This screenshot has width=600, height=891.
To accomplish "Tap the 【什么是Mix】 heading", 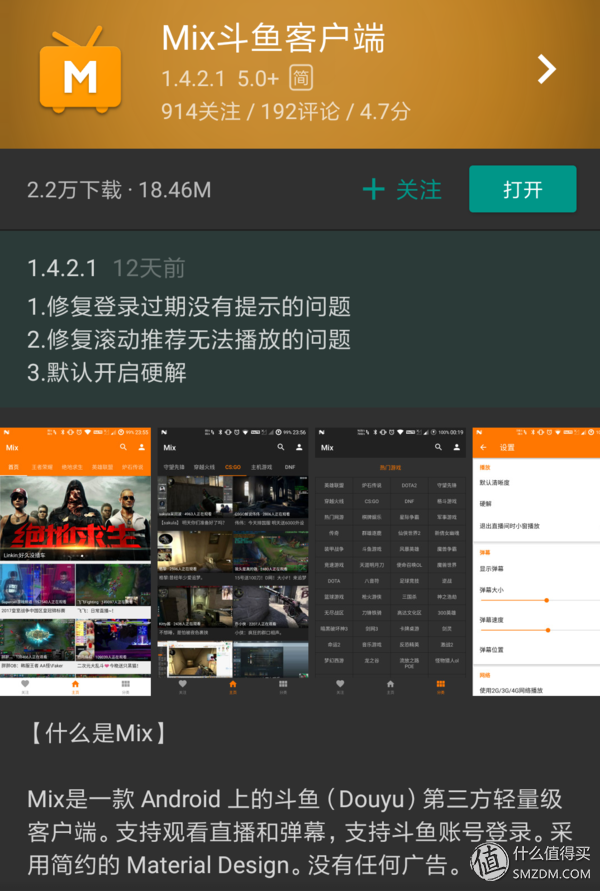I will [98, 733].
